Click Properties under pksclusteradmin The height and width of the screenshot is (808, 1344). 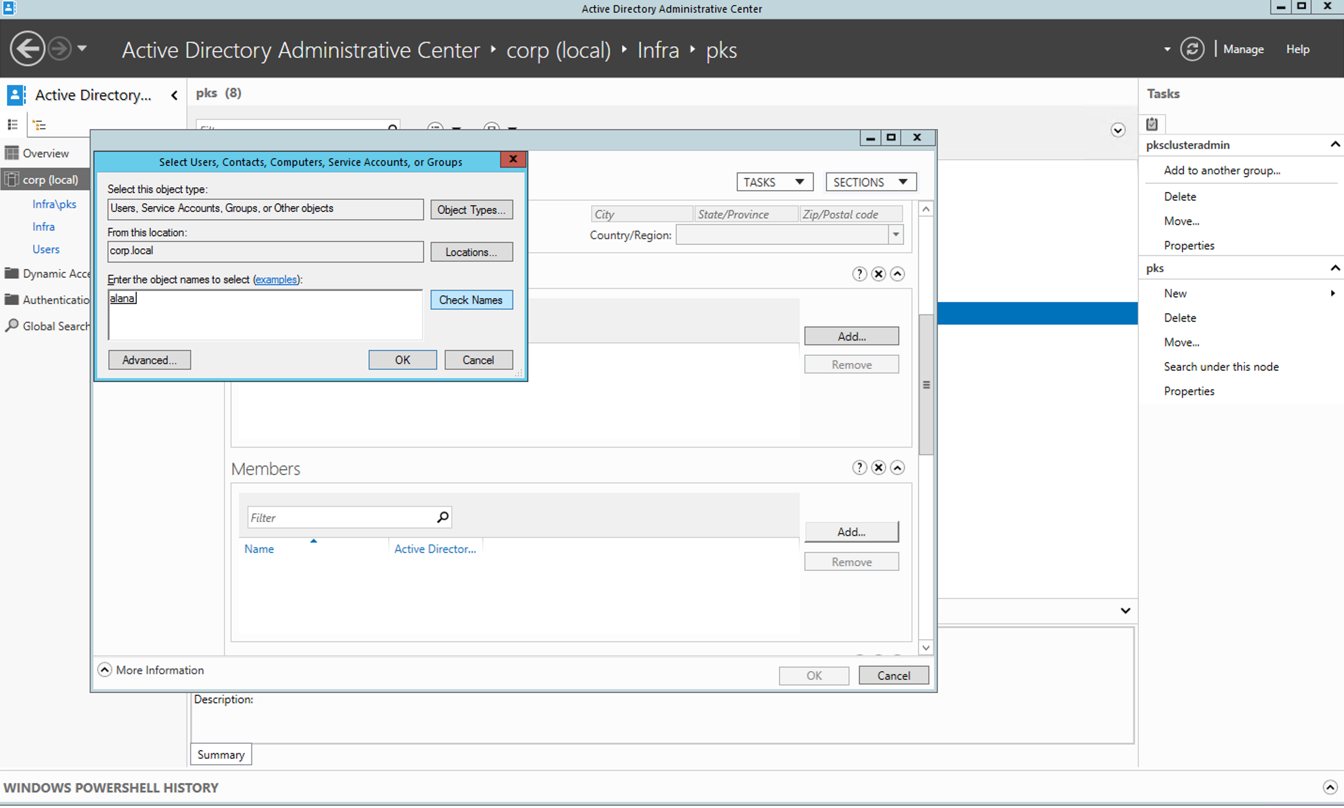point(1189,246)
